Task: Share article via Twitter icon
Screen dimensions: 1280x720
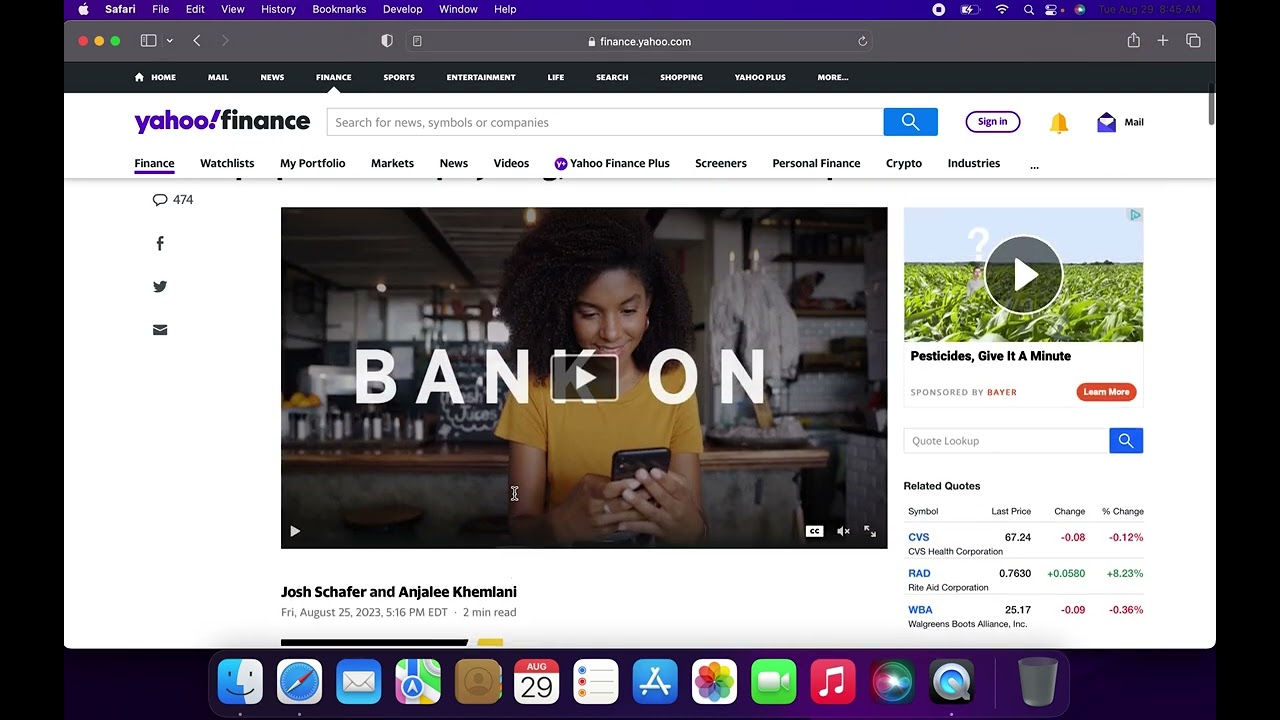Action: tap(160, 287)
